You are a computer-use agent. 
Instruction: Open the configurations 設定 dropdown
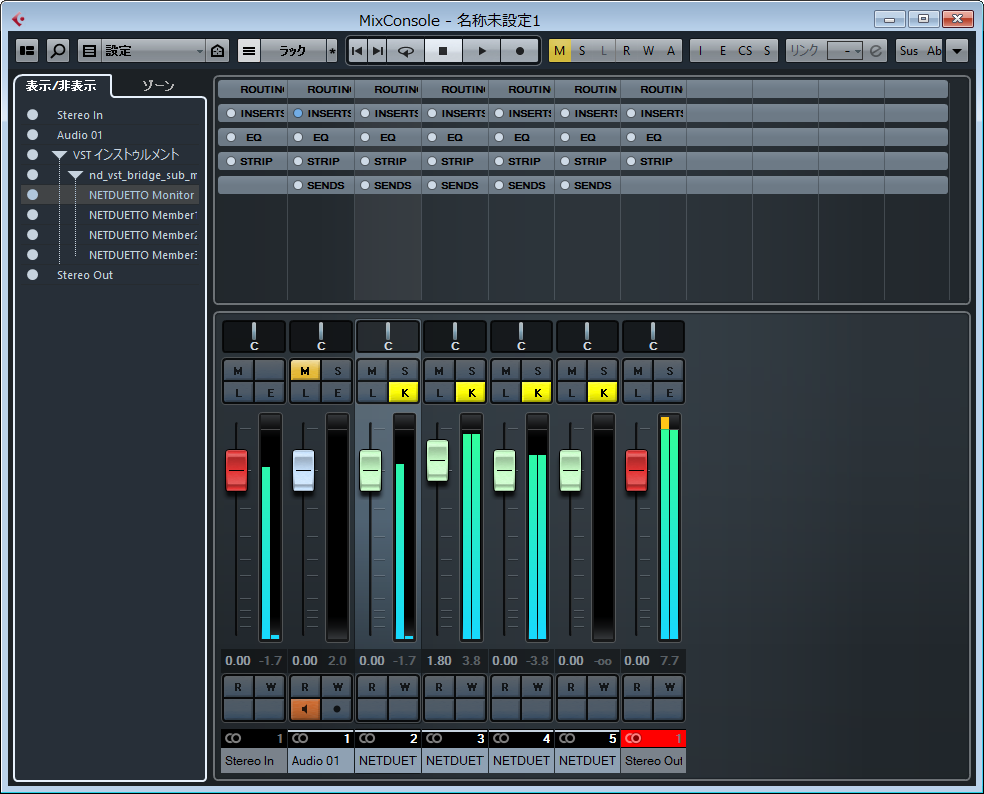(154, 51)
